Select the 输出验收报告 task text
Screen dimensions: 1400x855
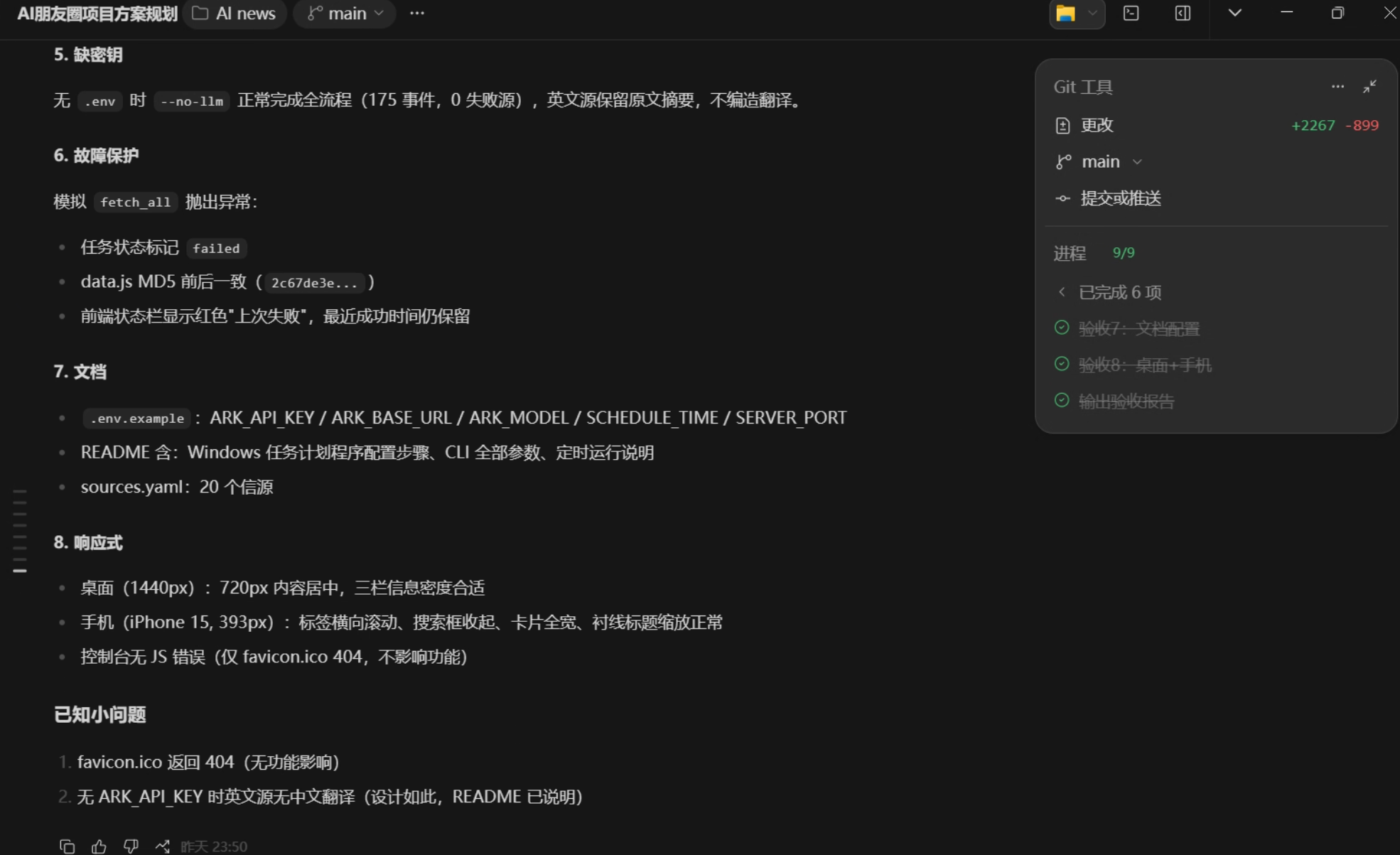[x=1126, y=401]
